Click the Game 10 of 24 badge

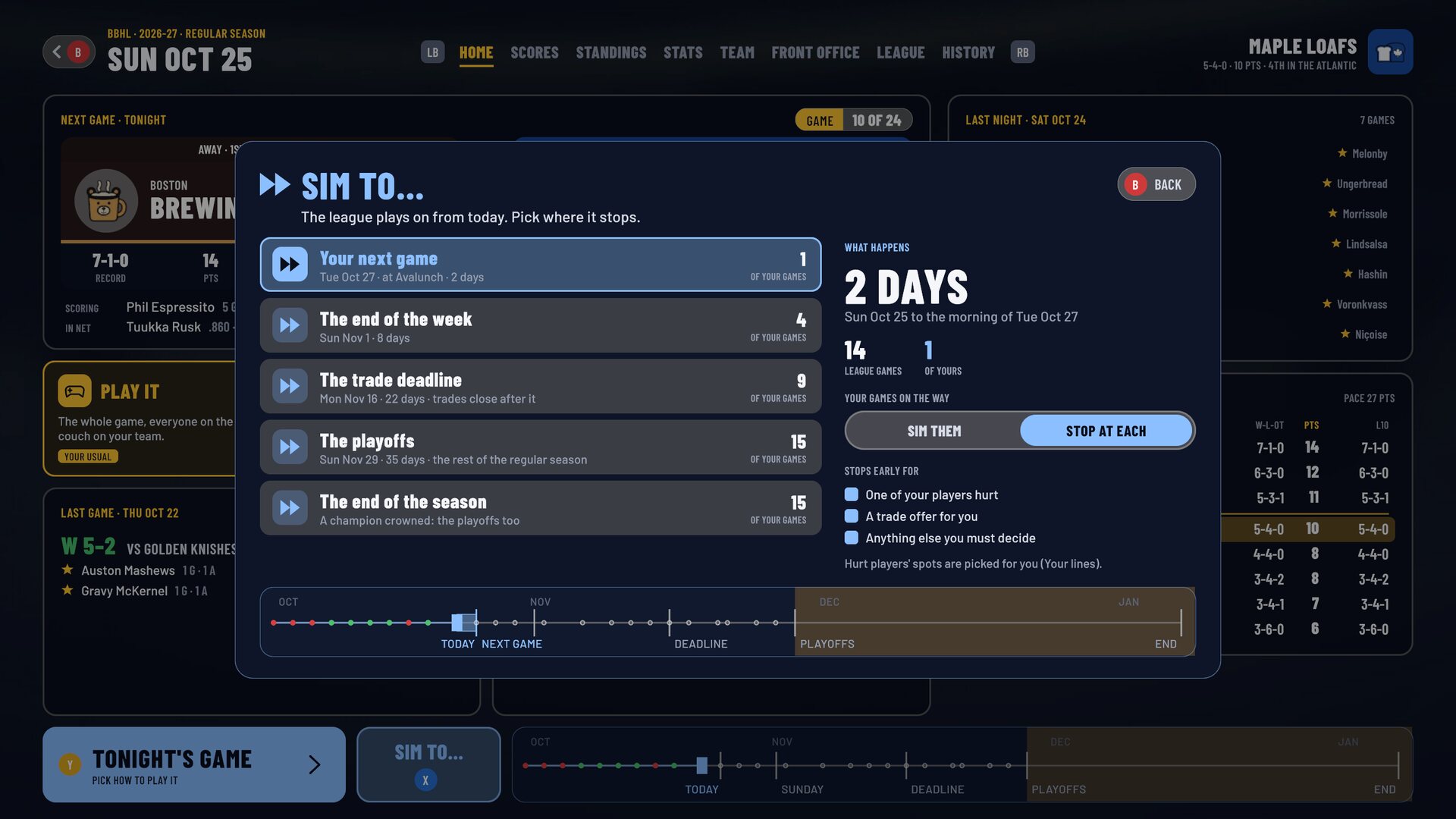853,120
